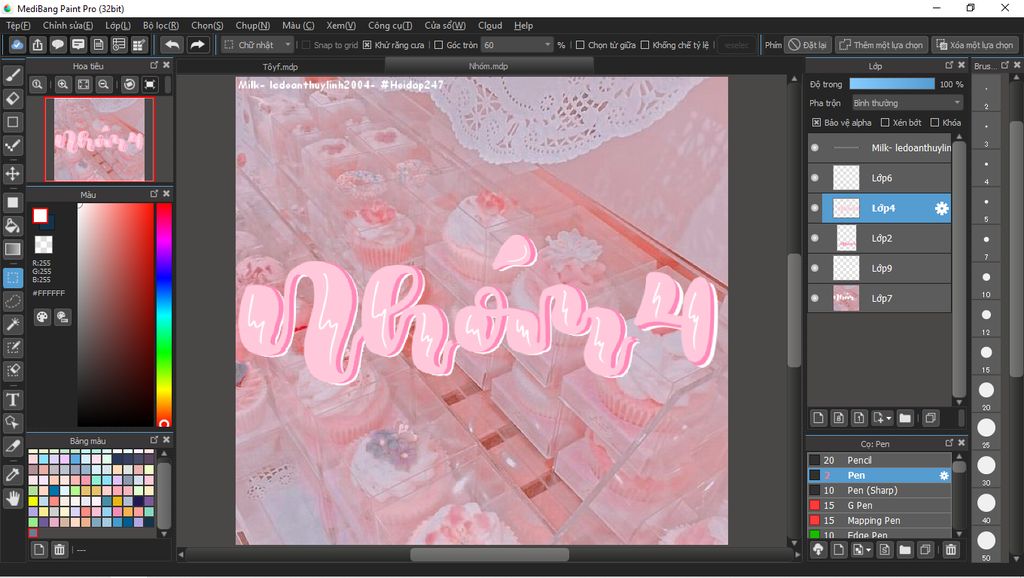Zoom out on the navigator
This screenshot has width=1024, height=578.
point(103,84)
